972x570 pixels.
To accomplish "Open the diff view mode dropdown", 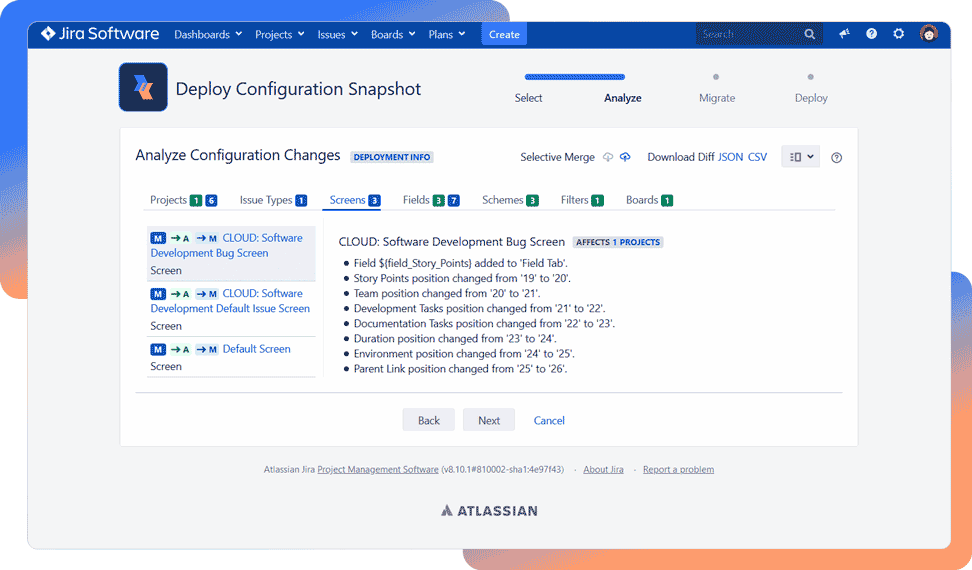I will click(801, 157).
